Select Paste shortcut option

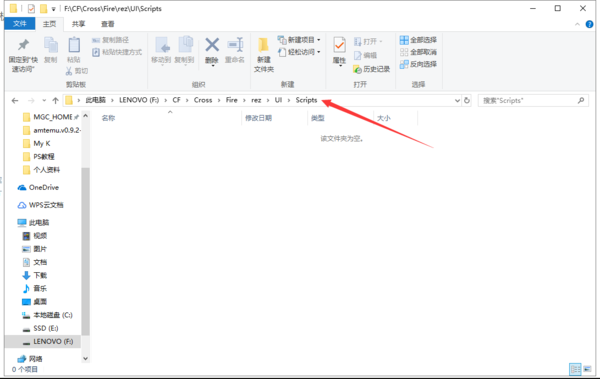117,52
